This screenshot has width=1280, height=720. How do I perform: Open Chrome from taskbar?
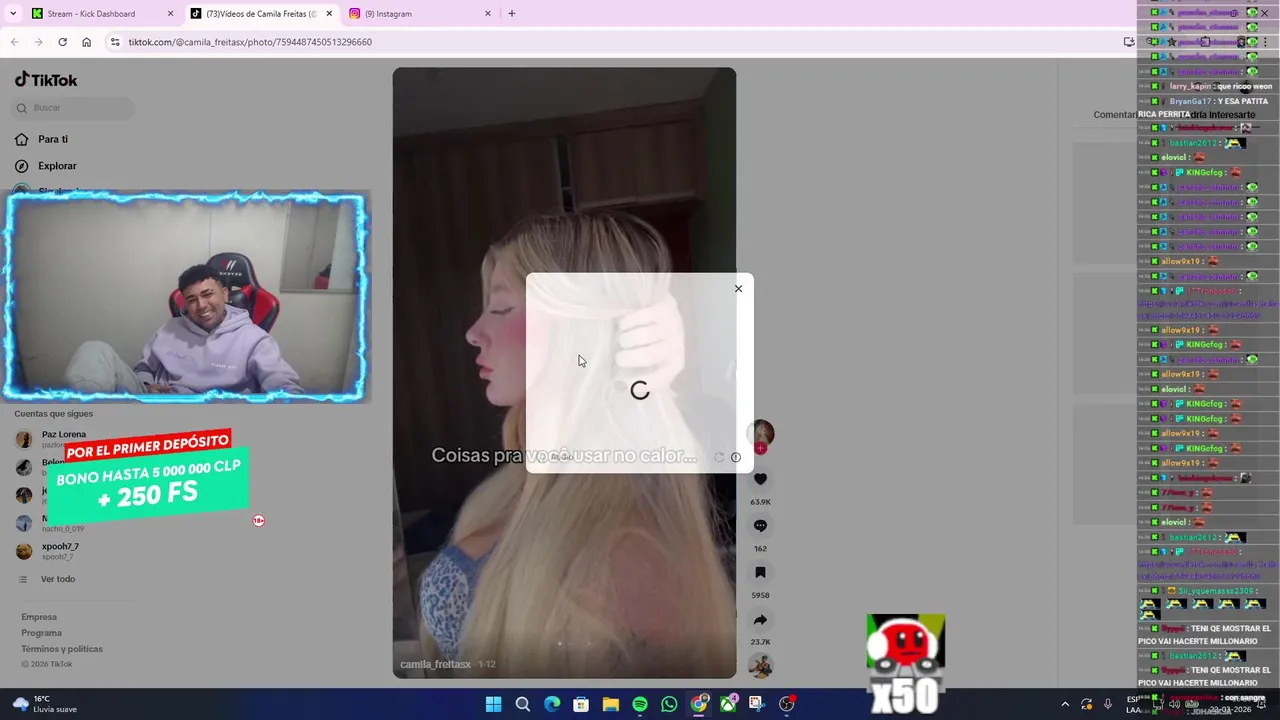pyautogui.click(x=699, y=704)
